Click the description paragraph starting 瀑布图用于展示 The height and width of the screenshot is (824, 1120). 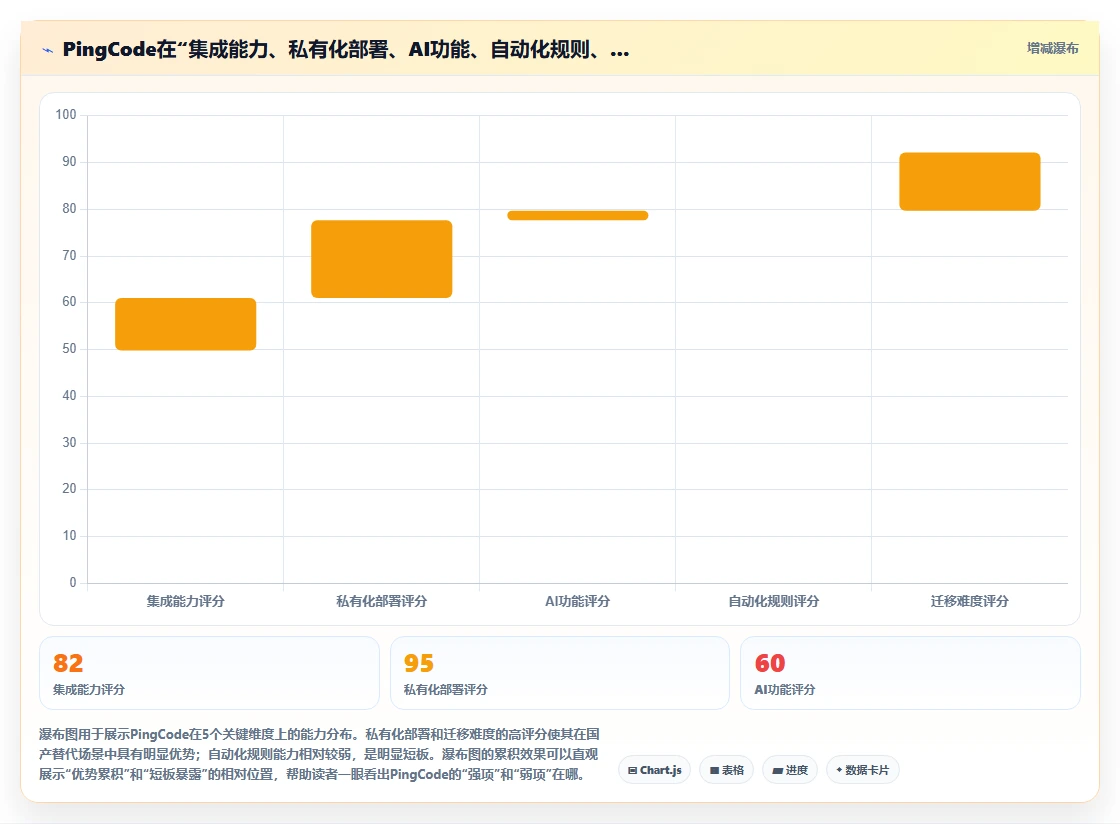click(319, 754)
